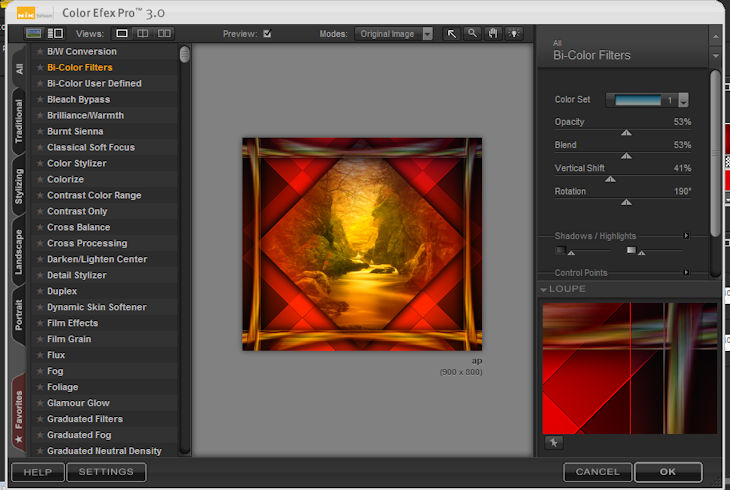Switch to split preview view
The width and height of the screenshot is (730, 490).
pyautogui.click(x=143, y=33)
